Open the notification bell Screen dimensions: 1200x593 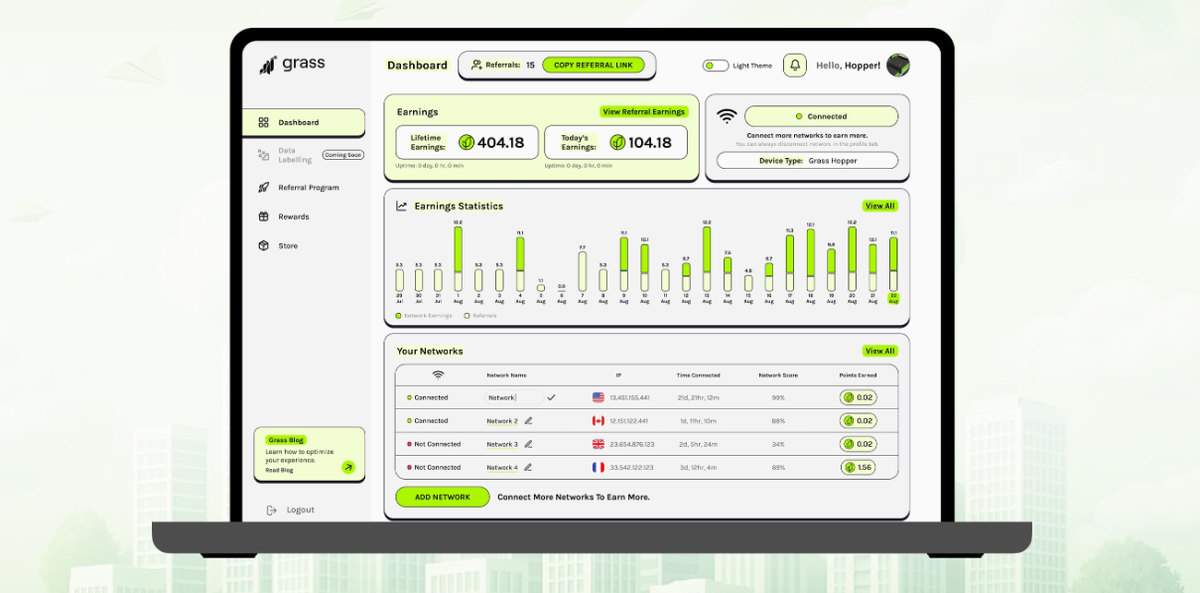795,65
